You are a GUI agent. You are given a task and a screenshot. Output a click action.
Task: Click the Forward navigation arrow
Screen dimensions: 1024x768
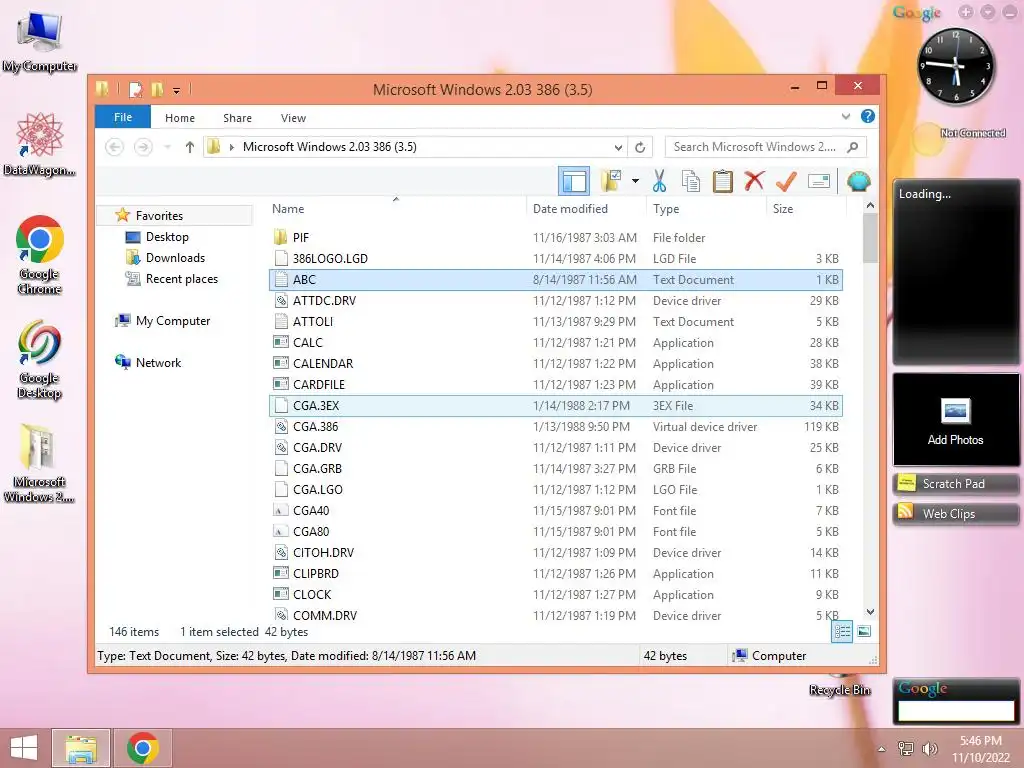pos(143,147)
